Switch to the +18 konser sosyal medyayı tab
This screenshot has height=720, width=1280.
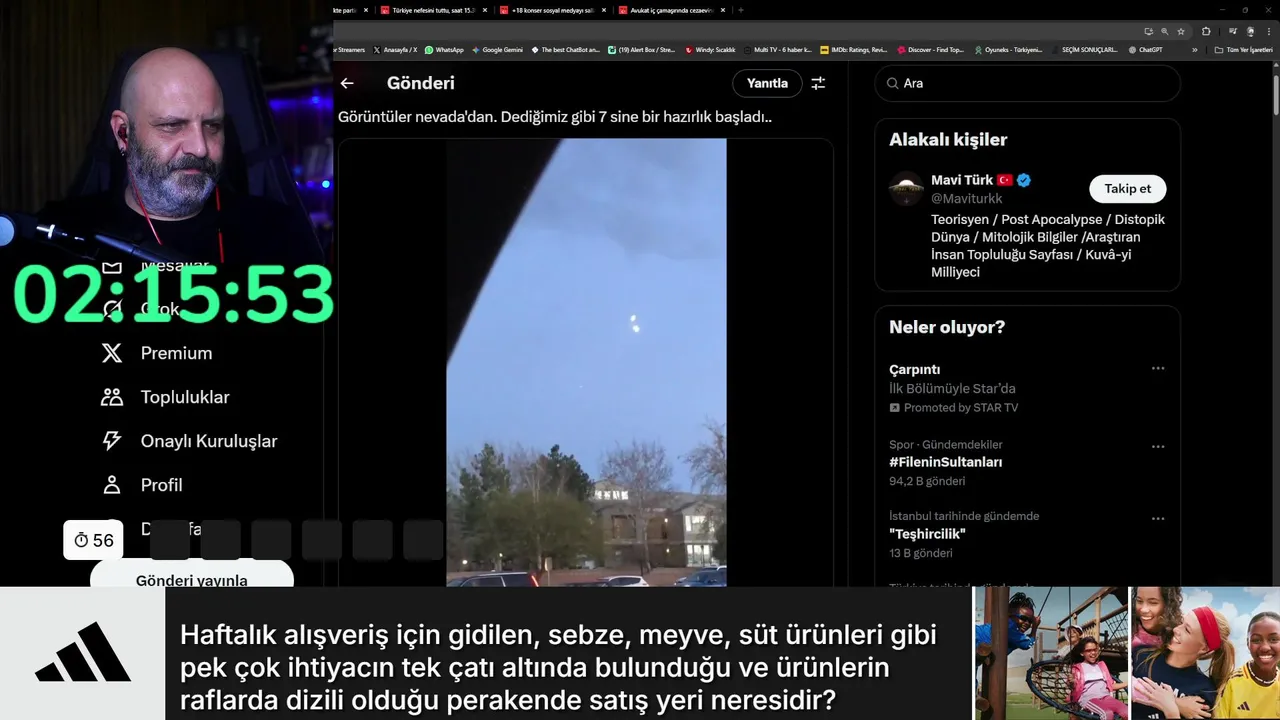pos(553,10)
